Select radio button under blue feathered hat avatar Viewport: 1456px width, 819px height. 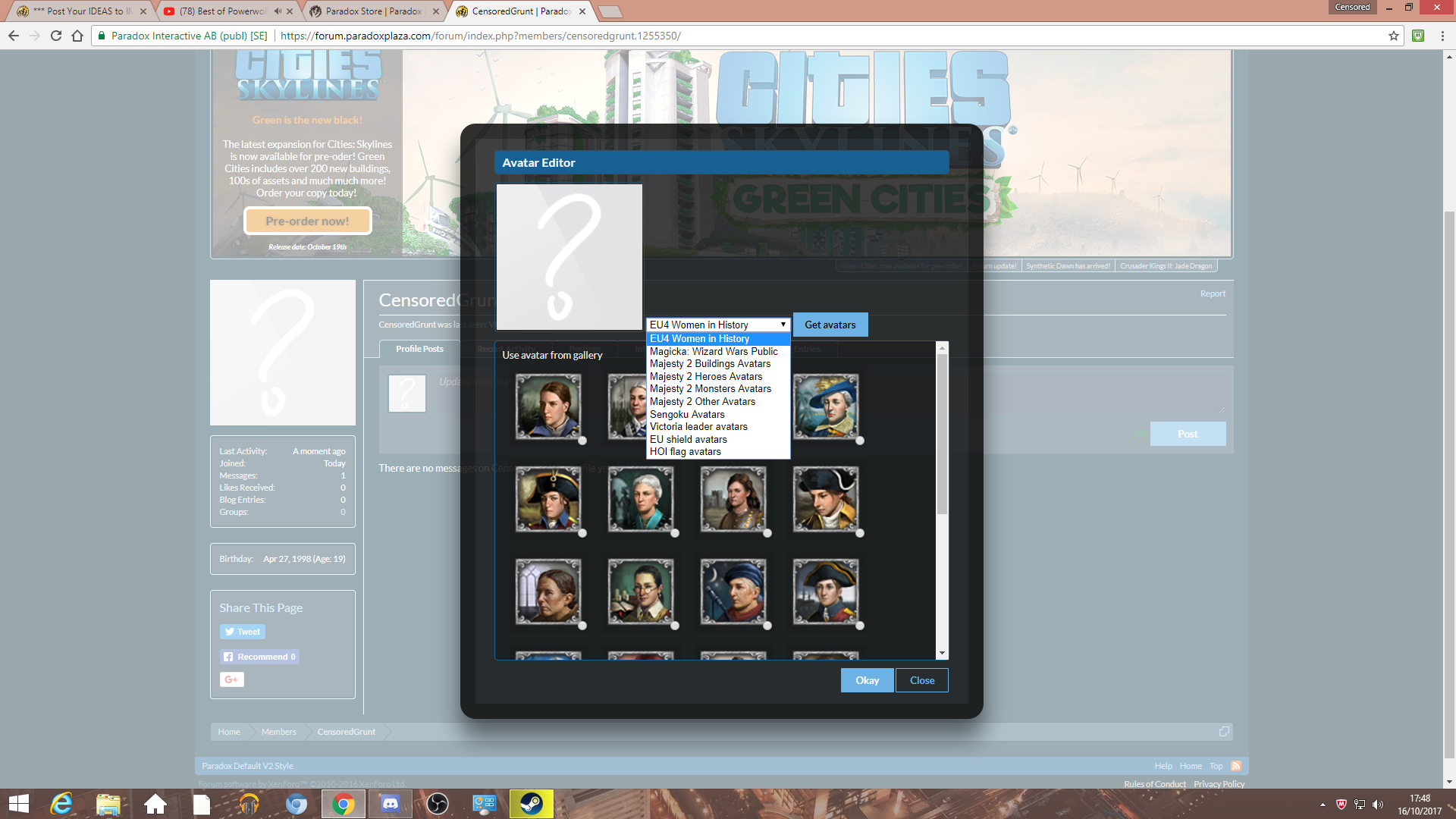tap(860, 441)
